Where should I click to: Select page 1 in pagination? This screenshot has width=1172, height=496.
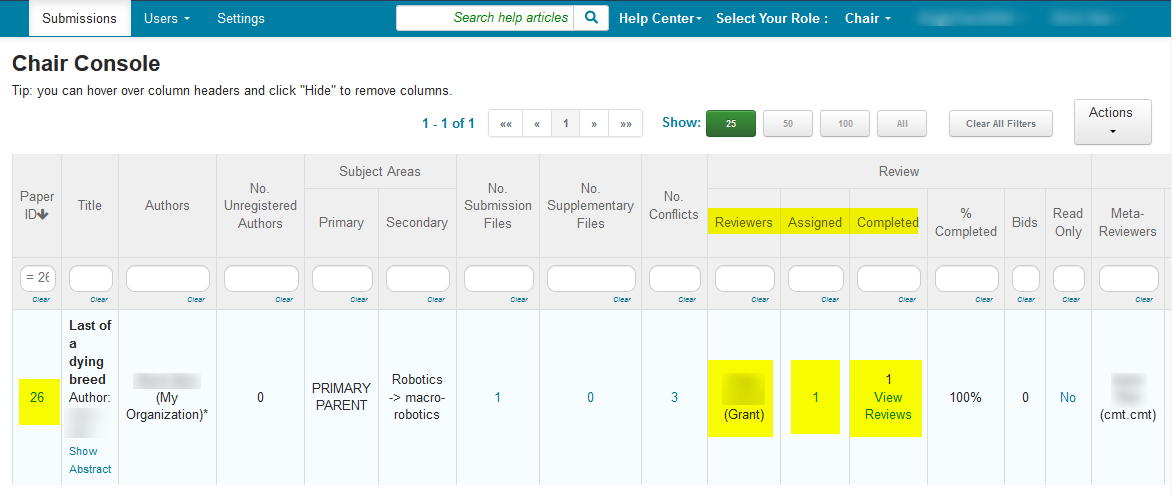click(x=566, y=124)
